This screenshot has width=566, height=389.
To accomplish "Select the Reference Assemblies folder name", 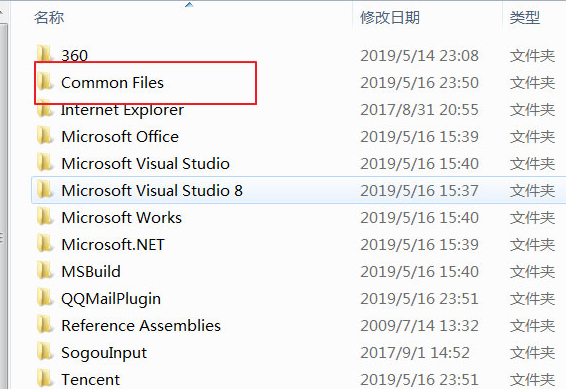I will (141, 325).
